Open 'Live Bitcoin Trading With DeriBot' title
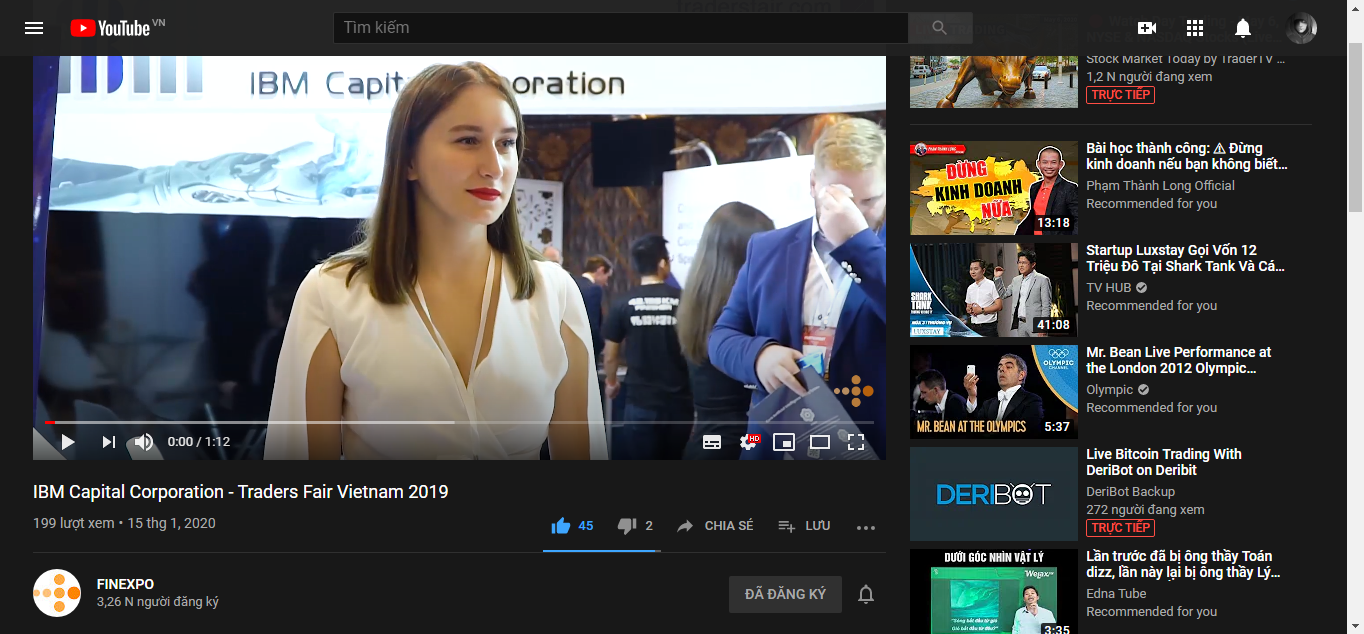 [x=1164, y=462]
